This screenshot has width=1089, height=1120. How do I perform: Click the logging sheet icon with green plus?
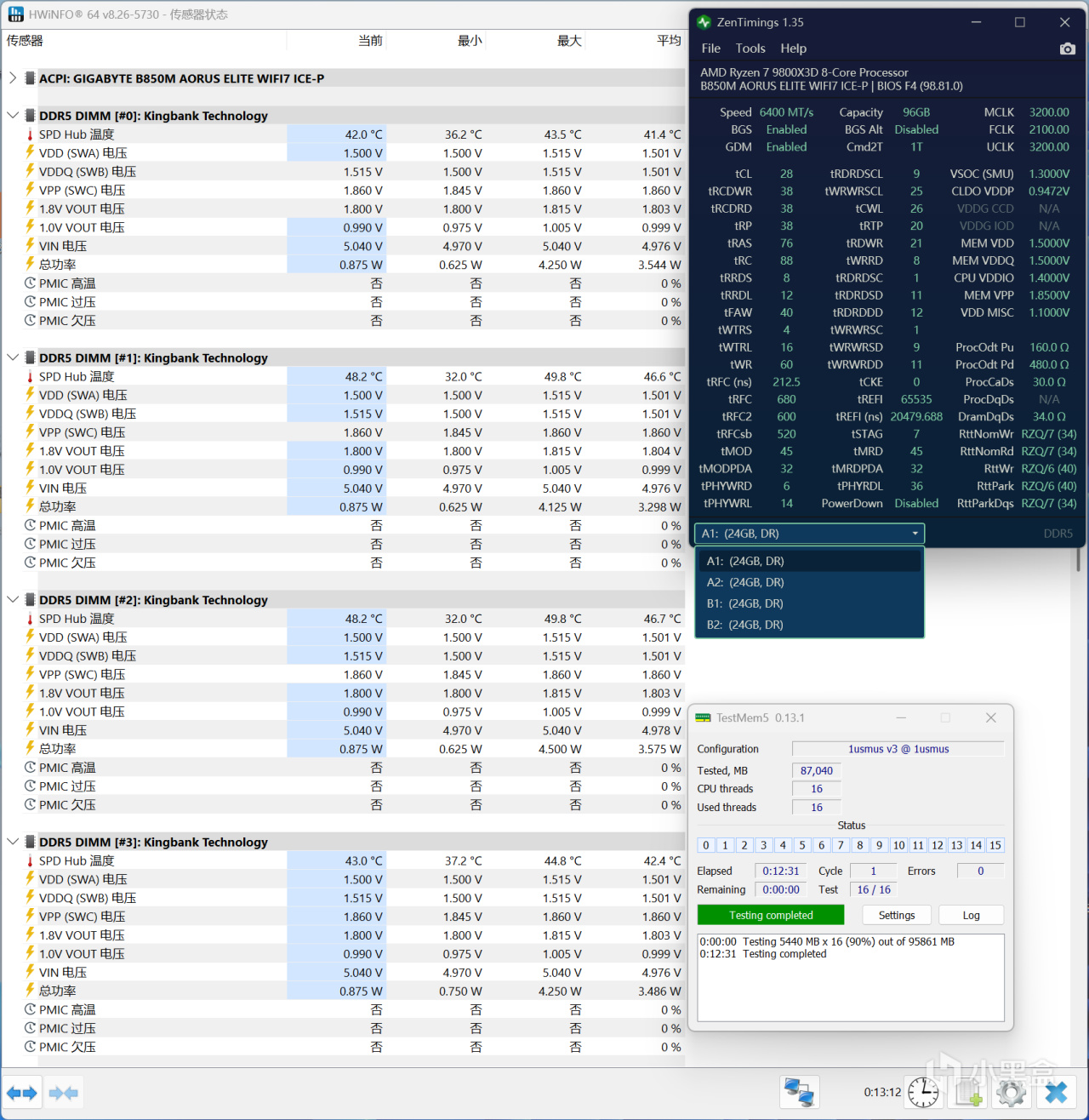969,1092
